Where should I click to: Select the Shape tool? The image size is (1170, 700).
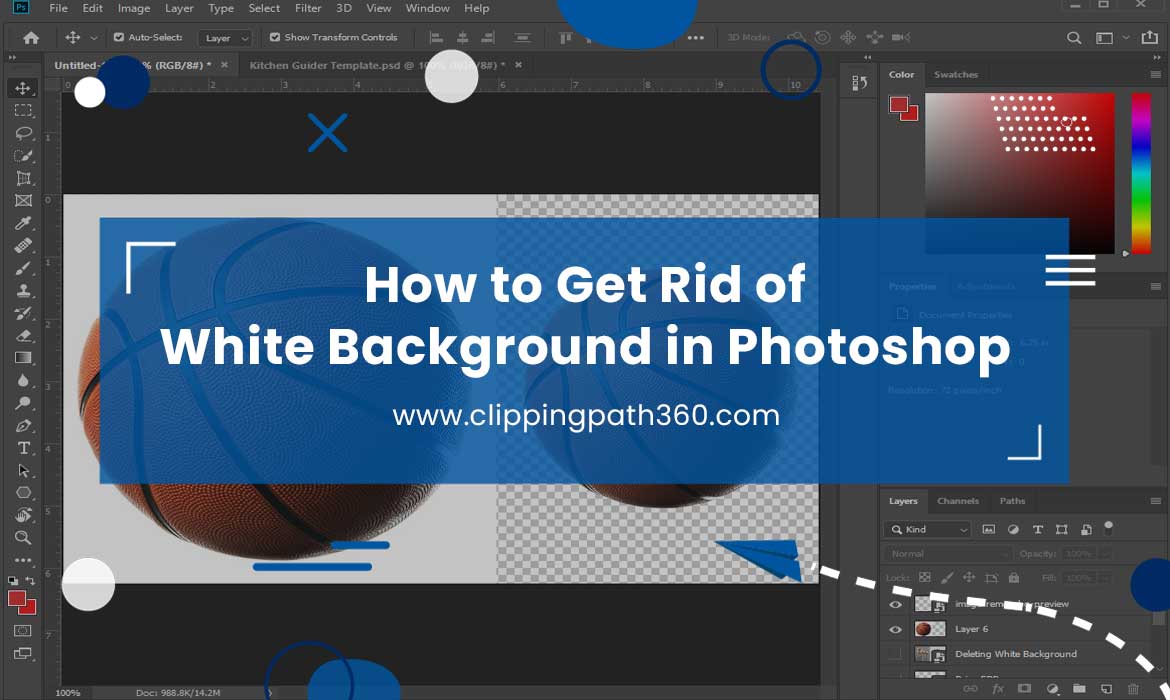click(23, 493)
